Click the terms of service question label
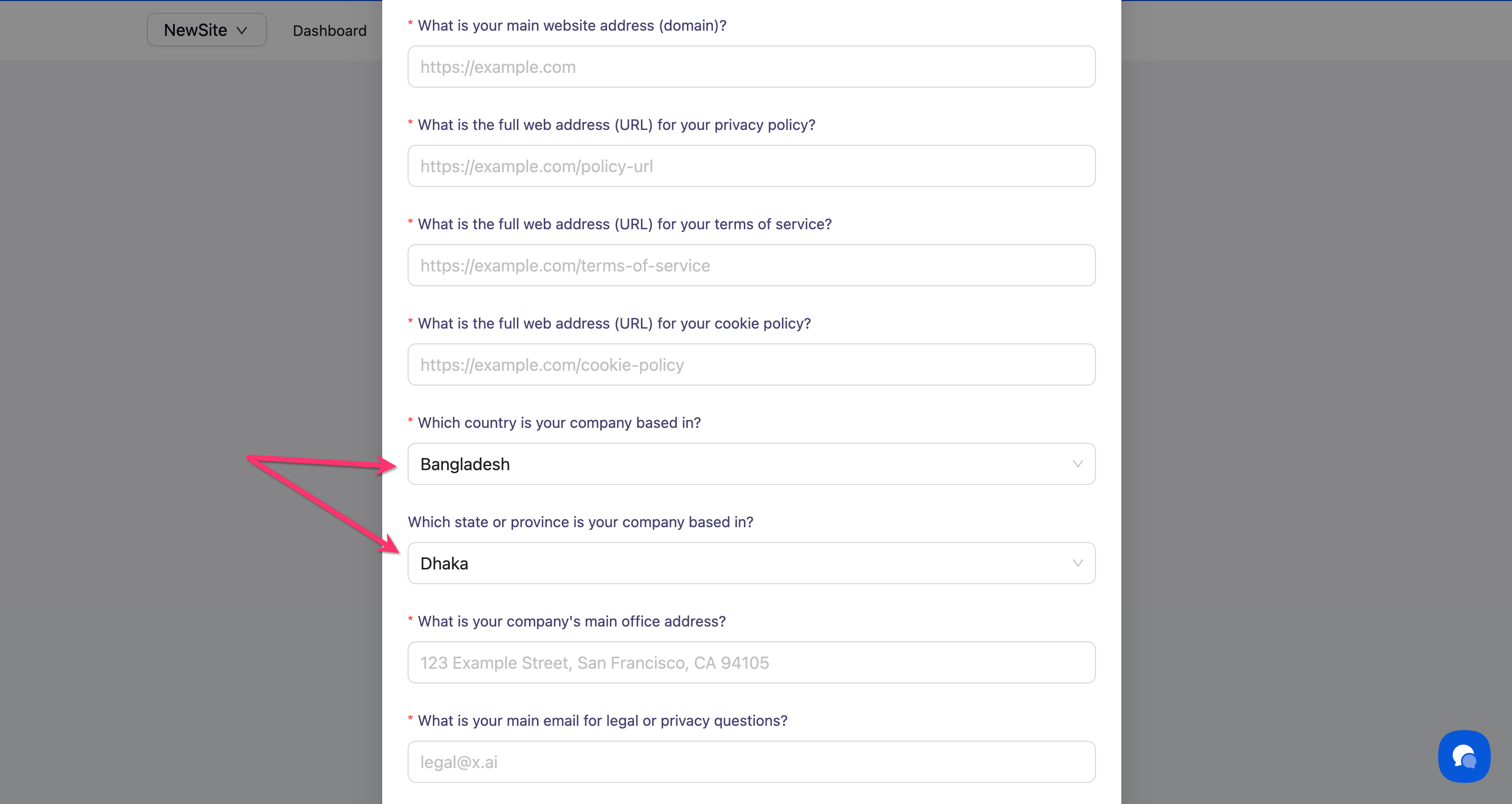Screen dimensions: 1512x804 625,225
